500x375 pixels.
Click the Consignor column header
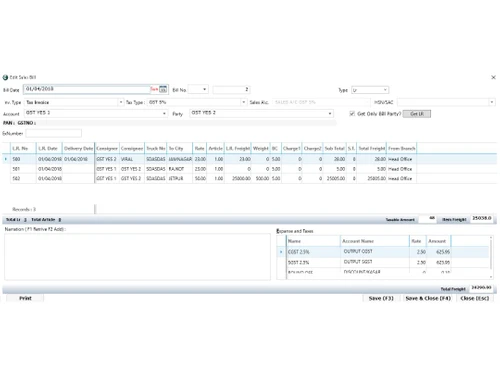pos(107,148)
